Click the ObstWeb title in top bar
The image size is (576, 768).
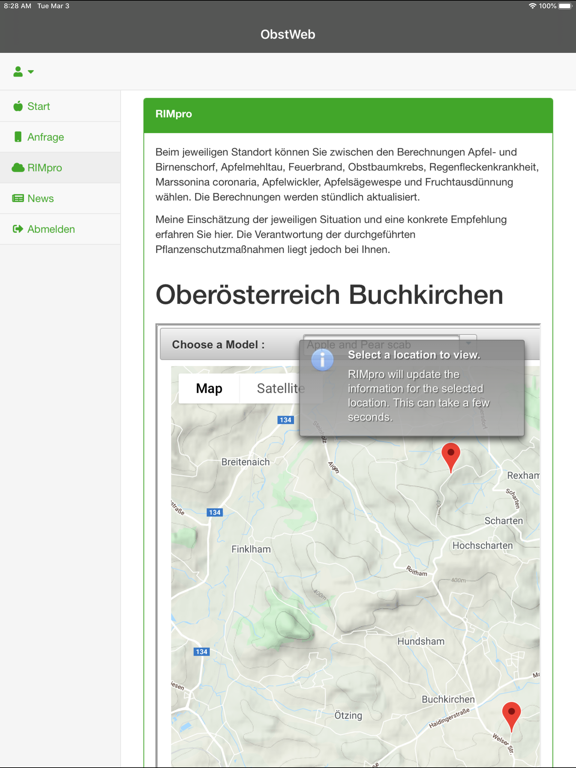tap(288, 34)
